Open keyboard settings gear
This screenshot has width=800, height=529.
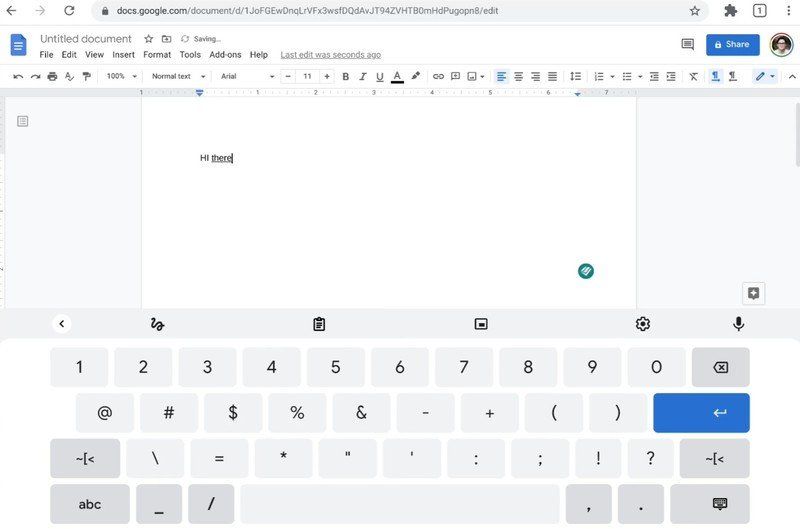[643, 324]
